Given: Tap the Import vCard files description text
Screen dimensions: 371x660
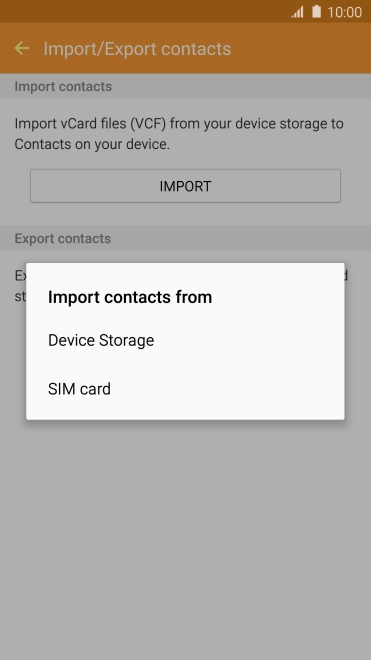Looking at the screenshot, I should point(179,134).
